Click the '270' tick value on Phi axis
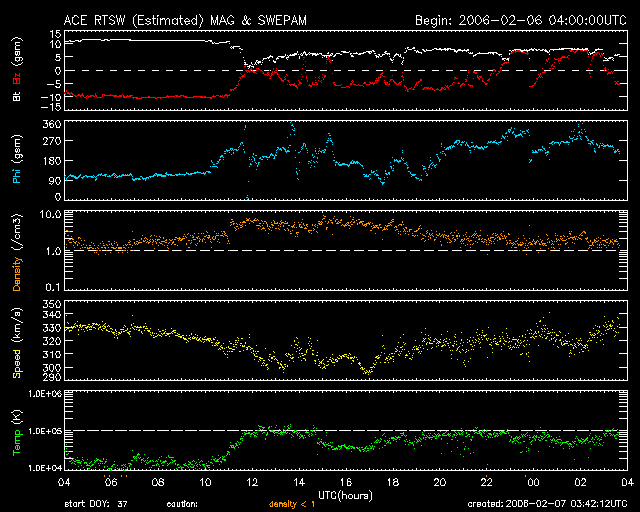The height and width of the screenshot is (512, 640). click(x=52, y=141)
